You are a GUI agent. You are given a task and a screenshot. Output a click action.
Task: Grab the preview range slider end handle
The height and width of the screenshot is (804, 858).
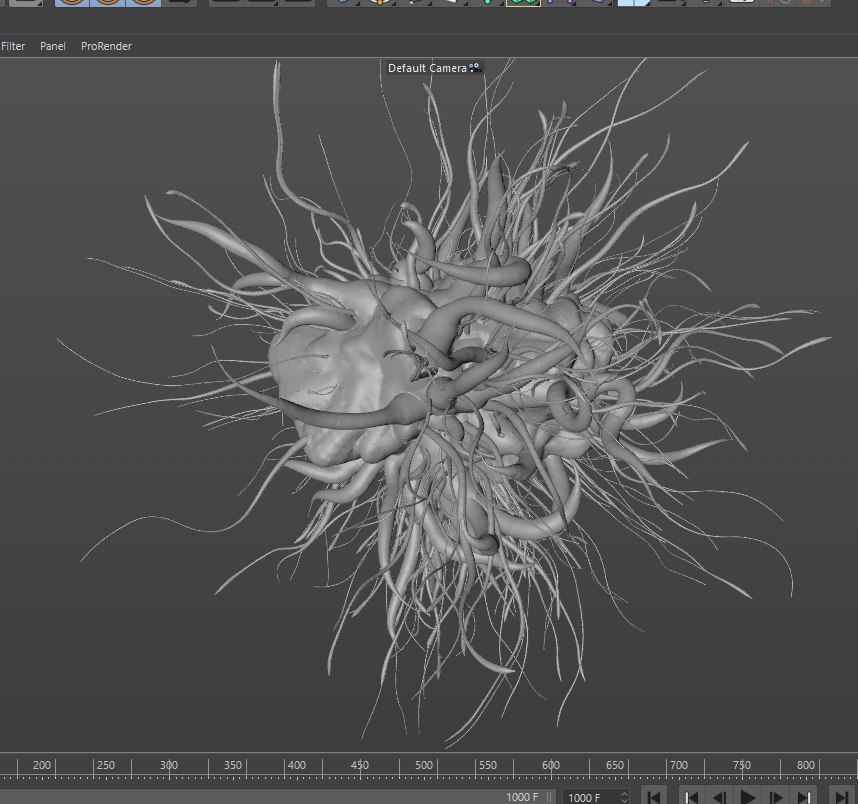tap(549, 797)
